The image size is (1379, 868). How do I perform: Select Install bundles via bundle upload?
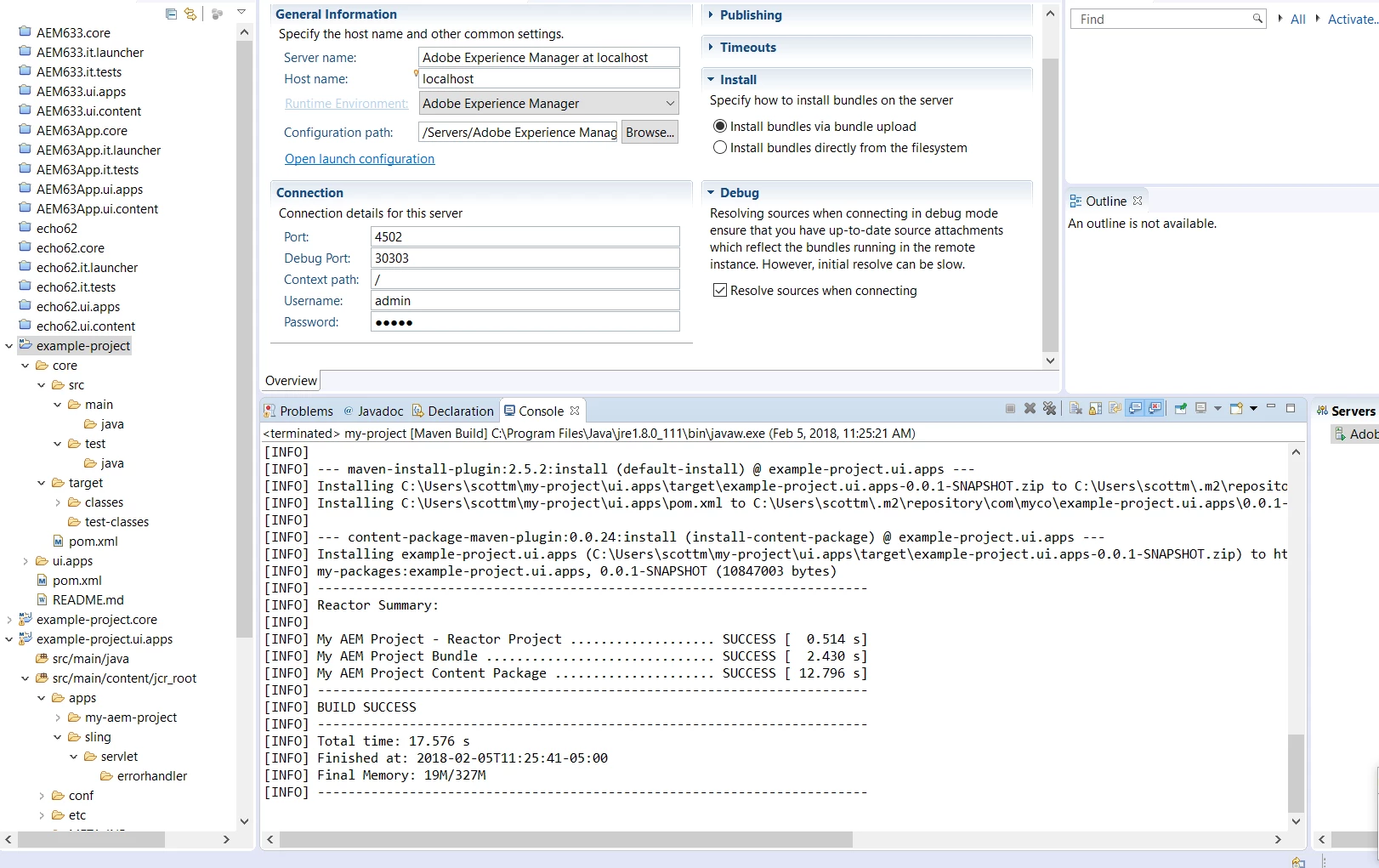[720, 126]
